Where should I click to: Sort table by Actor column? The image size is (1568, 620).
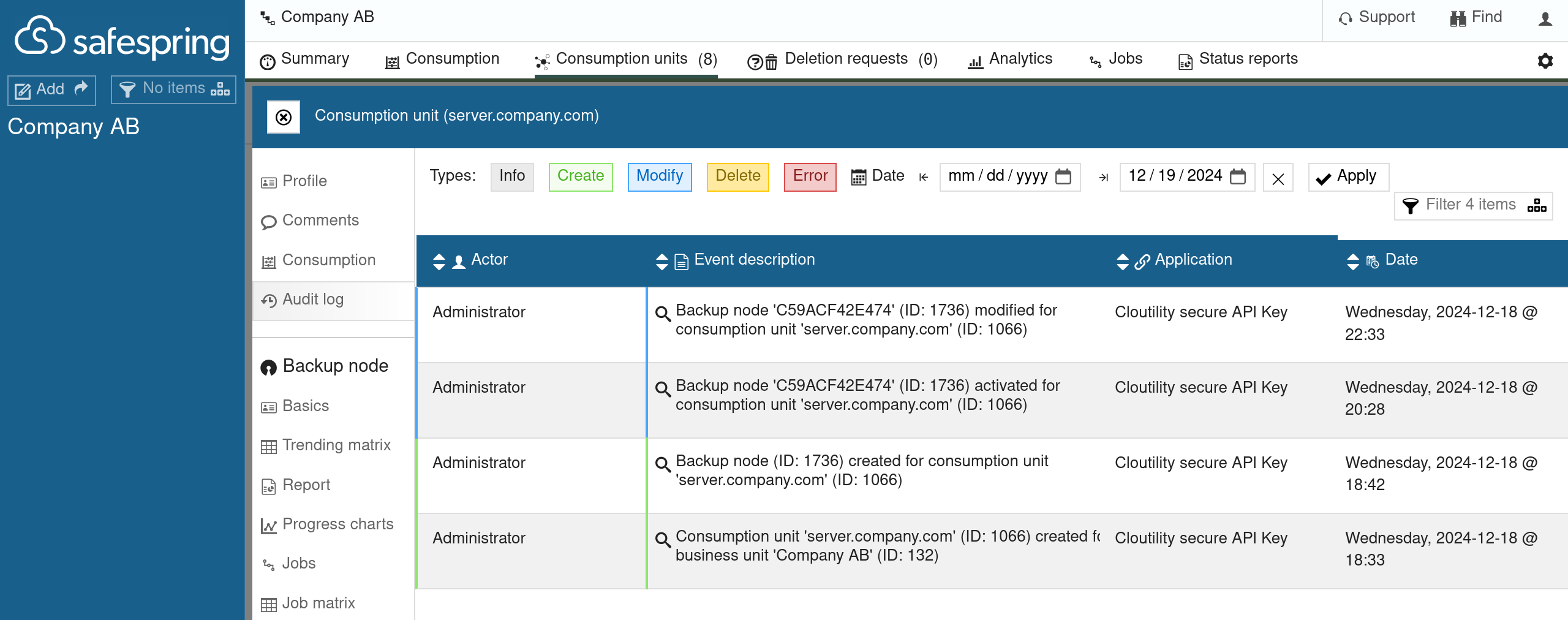coord(439,262)
